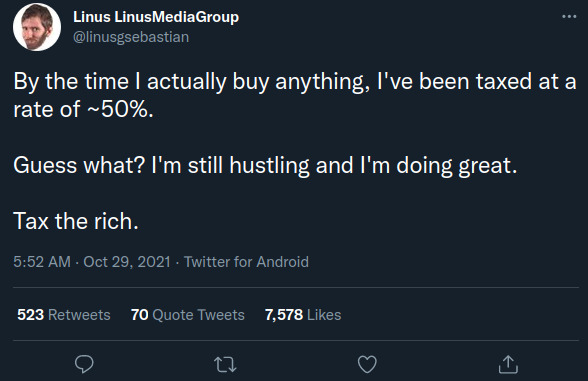Viewport: 588px width, 381px height.
Task: Show who gave the 7,578 Likes
Action: pyautogui.click(x=303, y=315)
